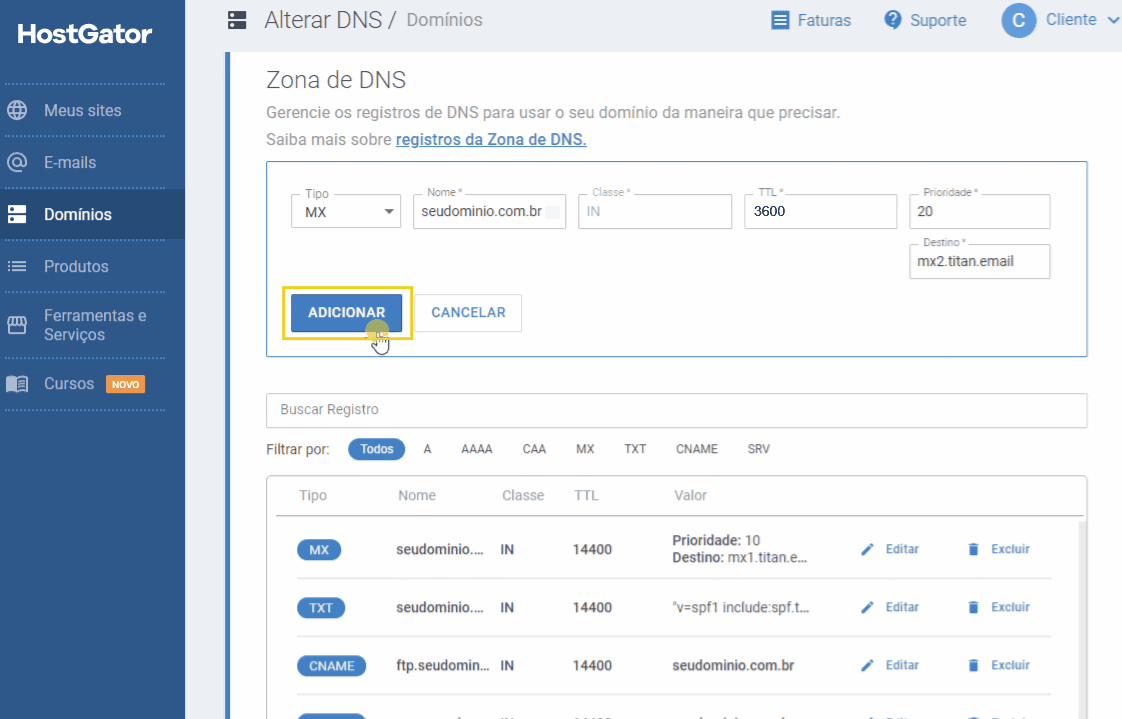Viewport: 1122px width, 719px height.
Task: Click pencil icon in the TXT record row
Action: point(867,607)
